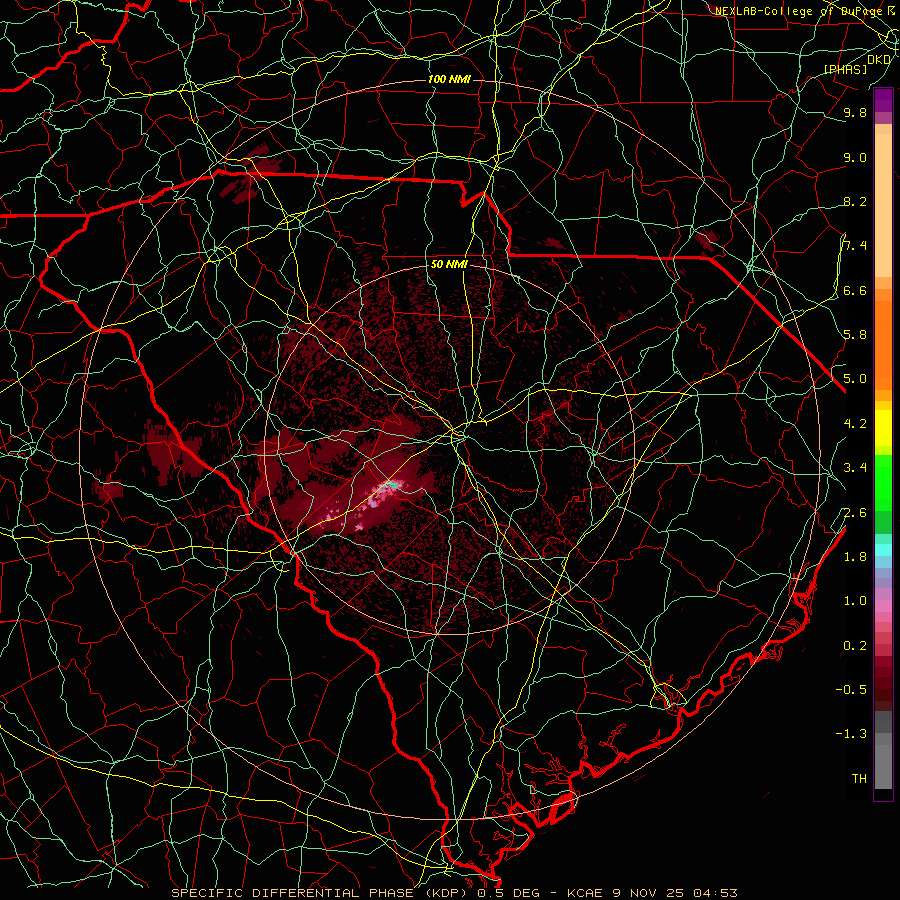The image size is (900, 900).
Task: Select the 100 NMI range ring label
Action: [449, 79]
